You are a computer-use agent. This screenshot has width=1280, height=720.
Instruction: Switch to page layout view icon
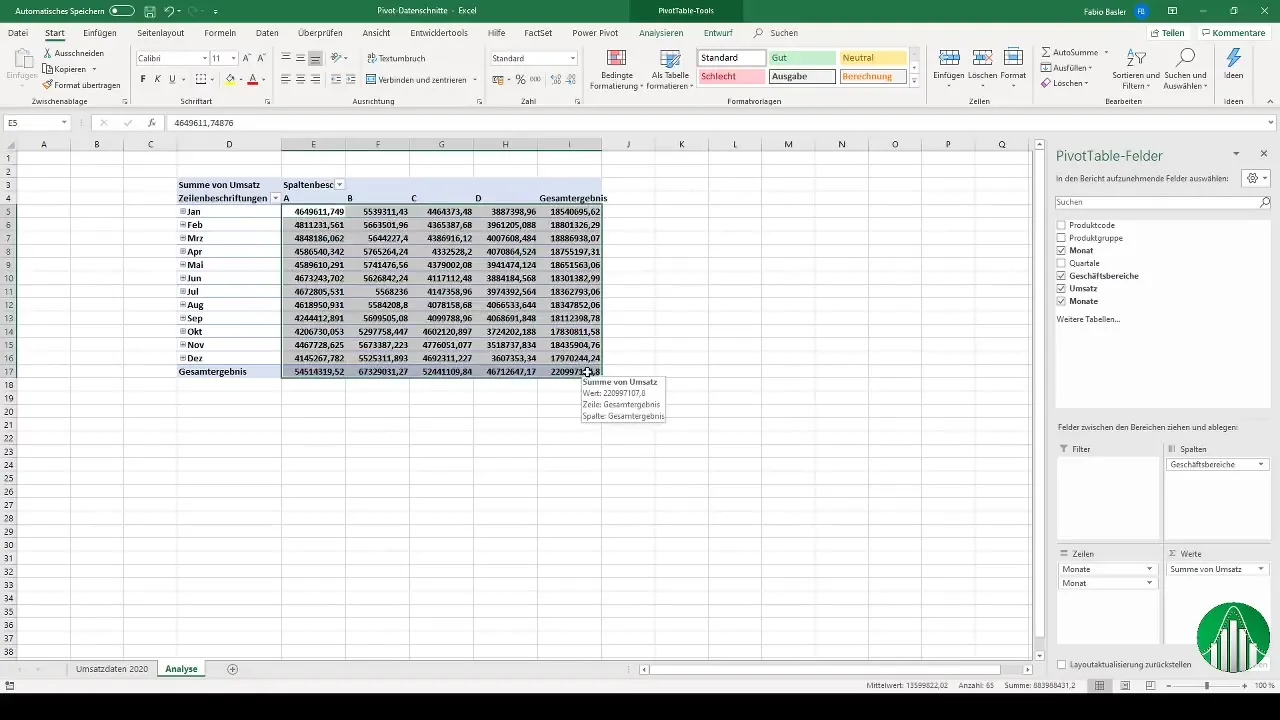pos(1127,686)
